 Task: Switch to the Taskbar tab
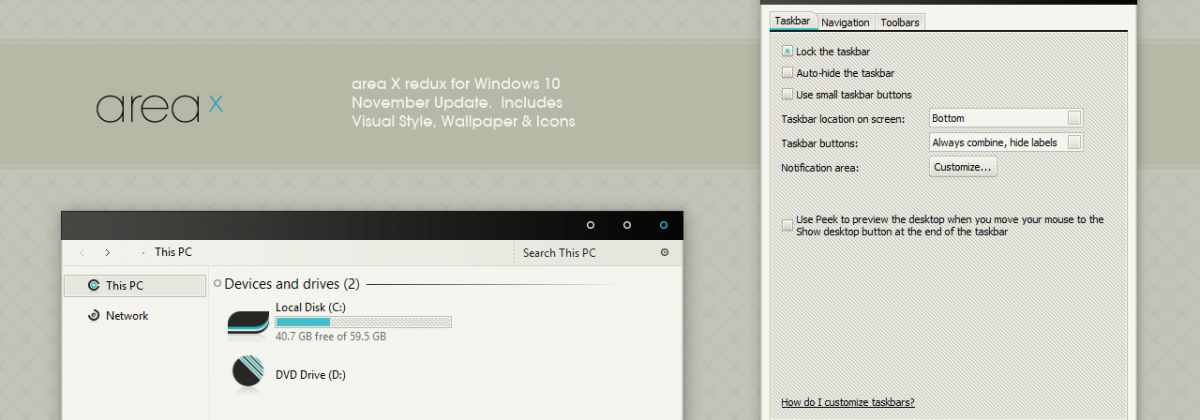click(792, 22)
